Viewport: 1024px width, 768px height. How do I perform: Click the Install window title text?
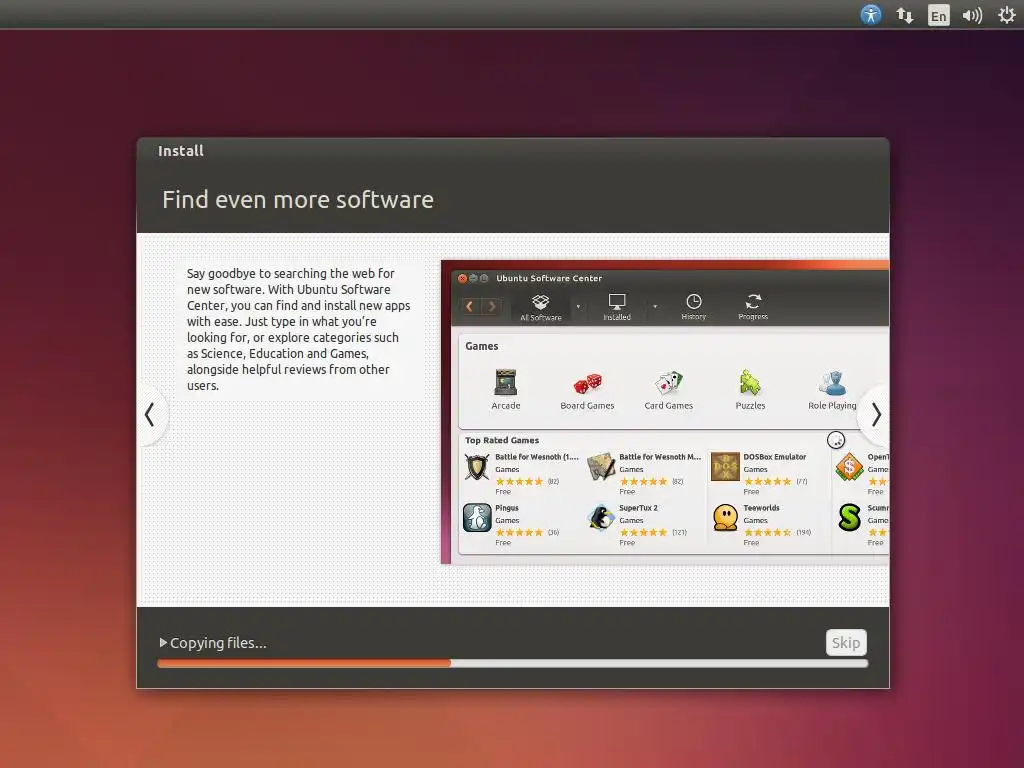coord(181,151)
